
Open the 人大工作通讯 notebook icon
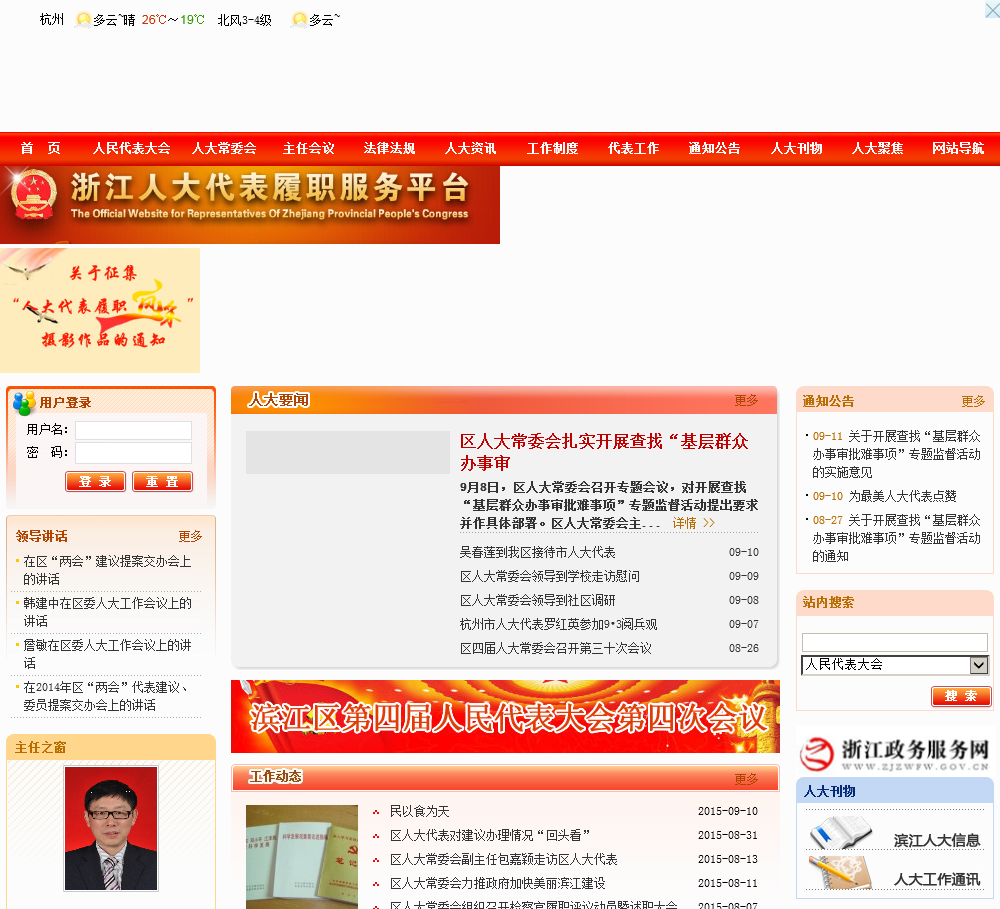(841, 872)
